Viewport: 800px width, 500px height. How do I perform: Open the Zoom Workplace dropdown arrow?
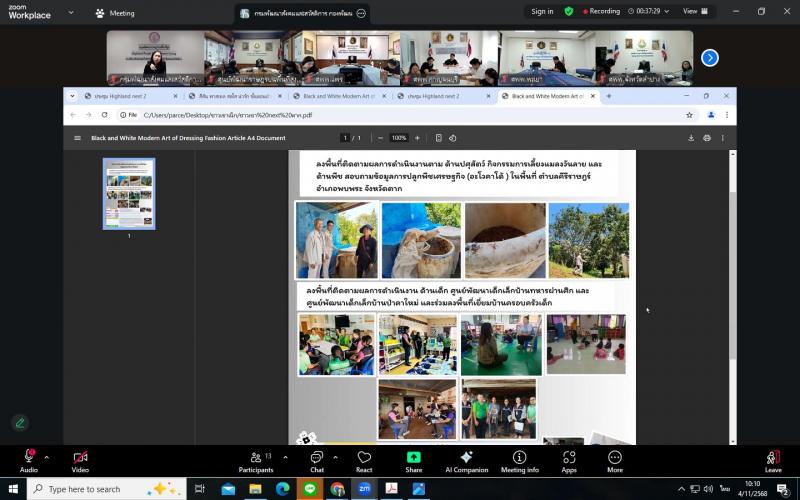(71, 12)
